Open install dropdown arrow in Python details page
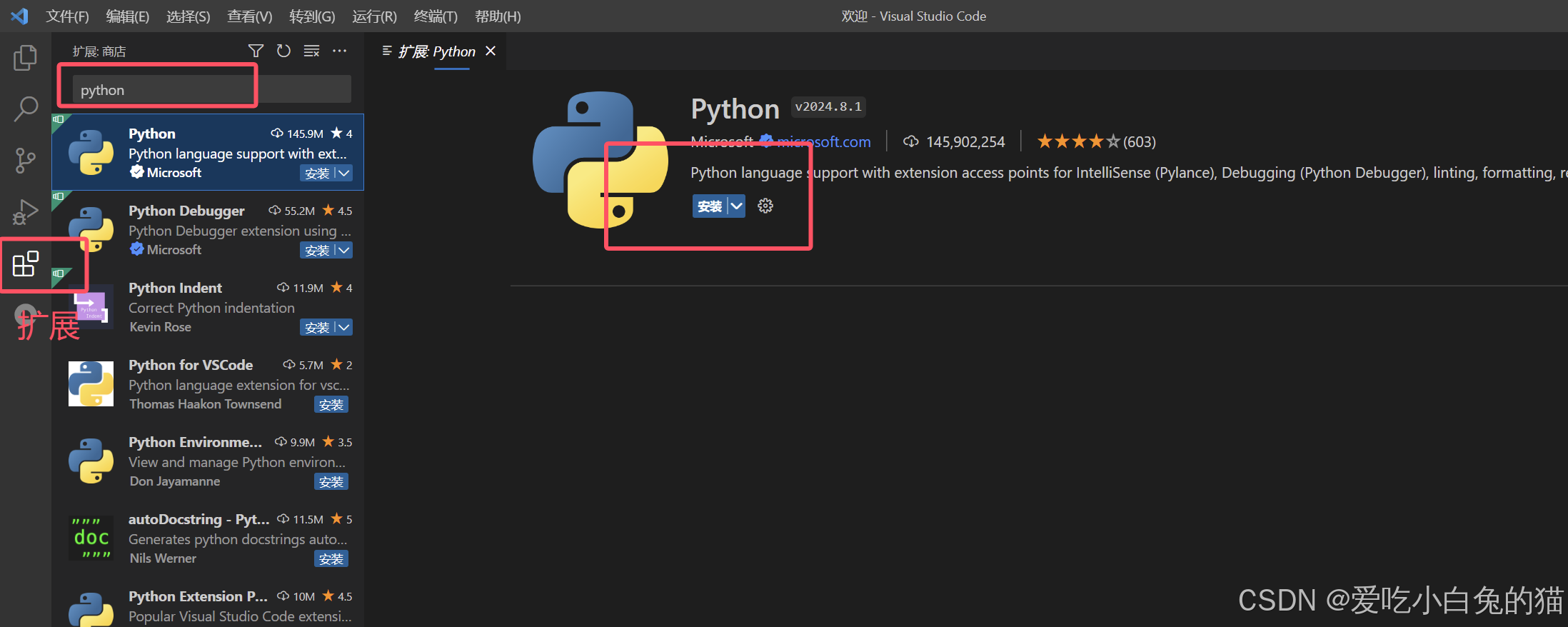This screenshot has width=1568, height=627. click(736, 206)
